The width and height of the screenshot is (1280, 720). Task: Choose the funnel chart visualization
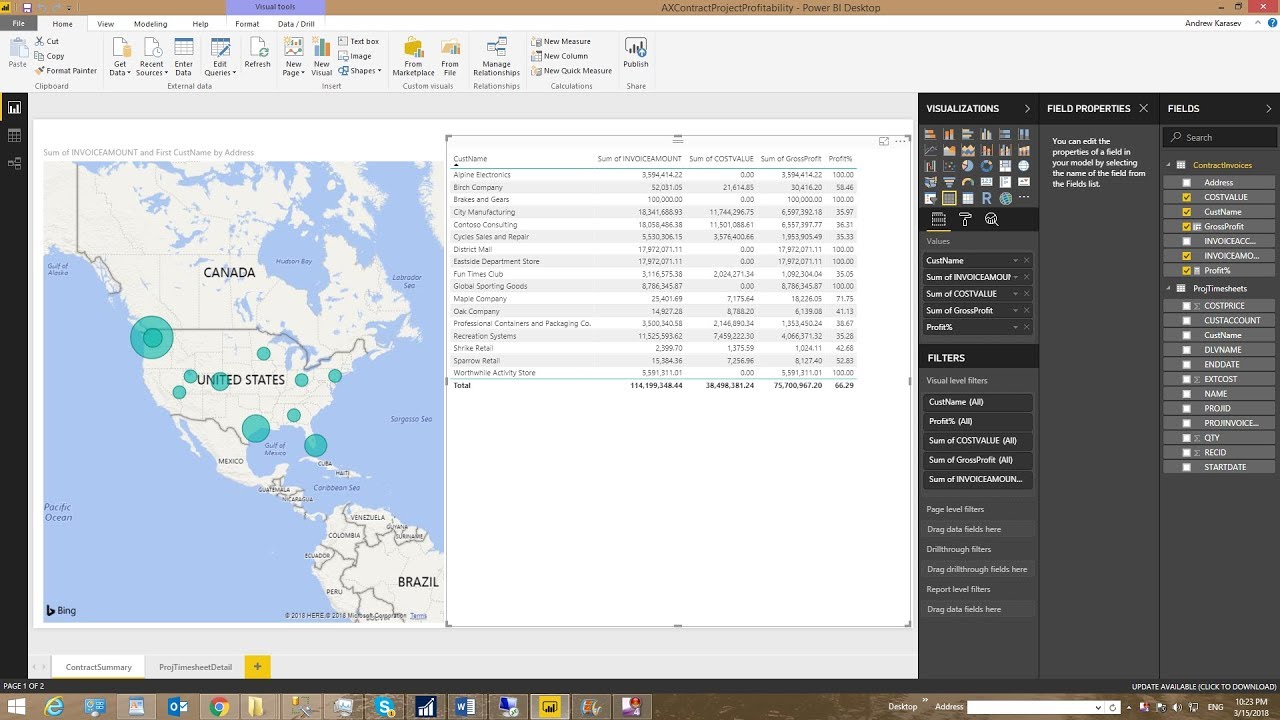pos(949,182)
